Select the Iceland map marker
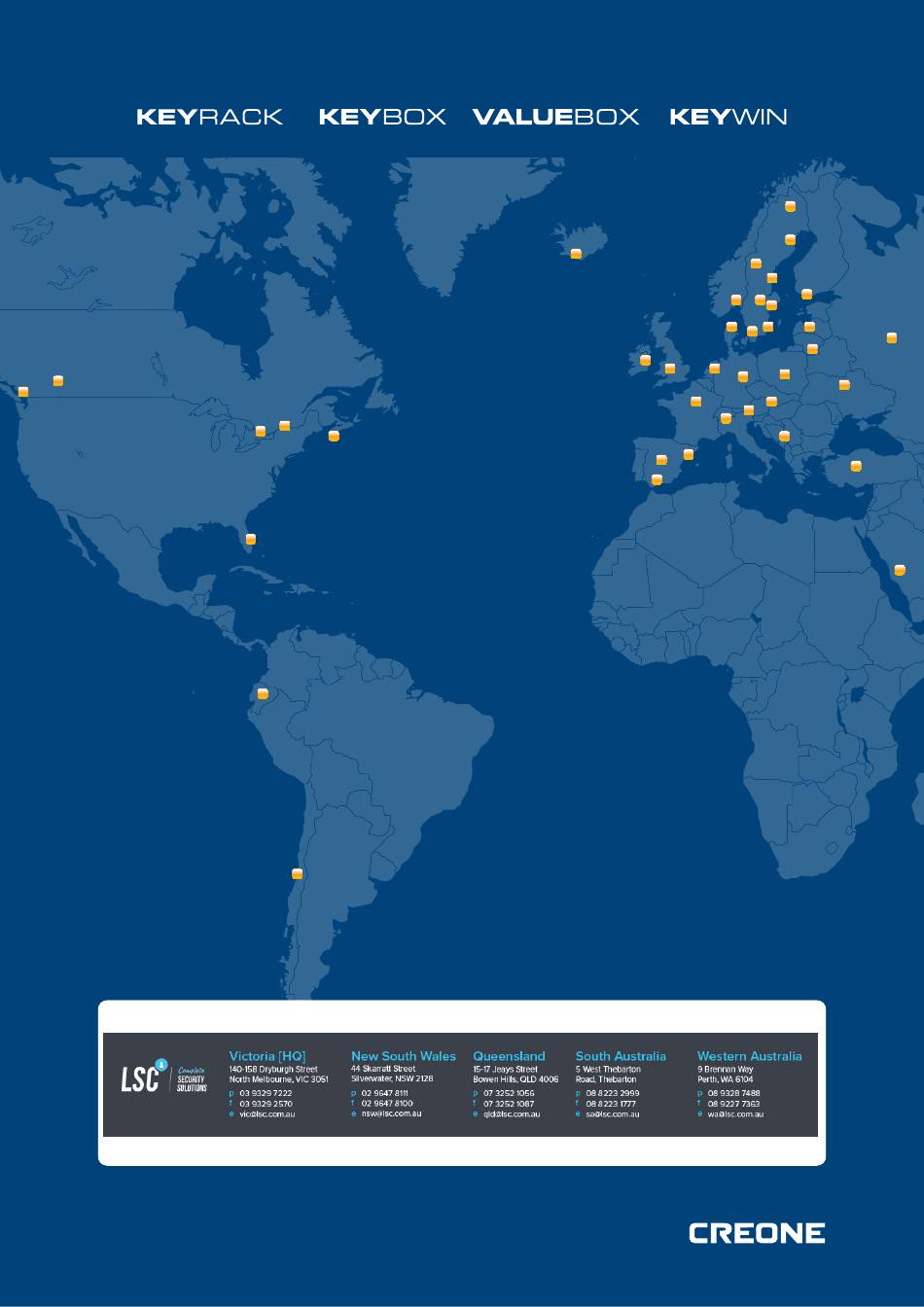Viewport: 924px width, 1307px height. (576, 254)
